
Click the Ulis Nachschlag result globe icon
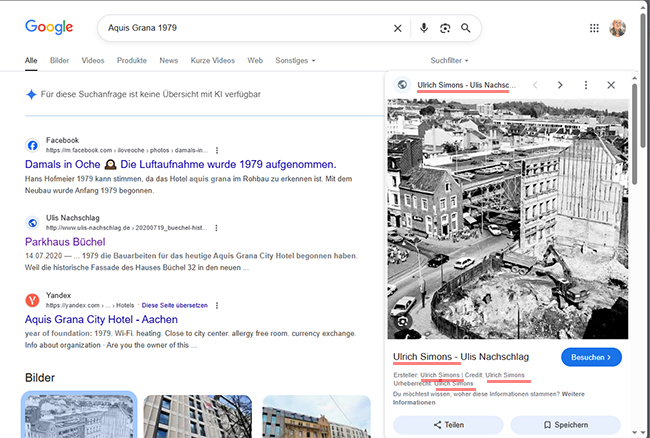pyautogui.click(x=32, y=223)
